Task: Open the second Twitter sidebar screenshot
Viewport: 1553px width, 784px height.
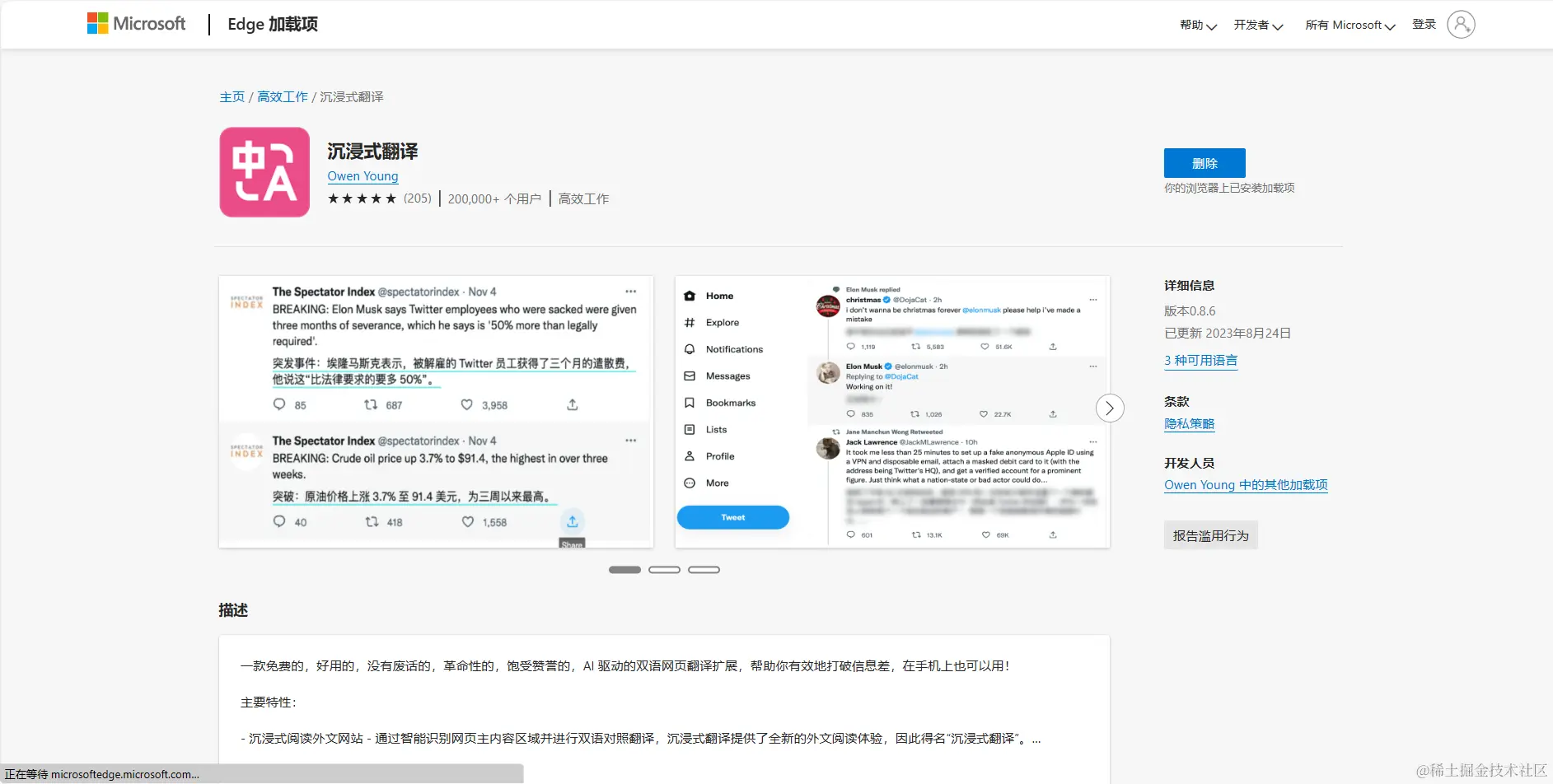Action: click(892, 412)
